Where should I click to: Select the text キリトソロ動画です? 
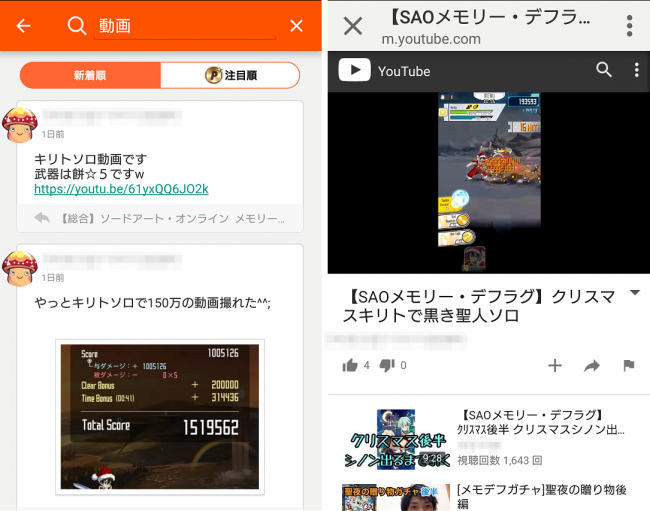coord(90,159)
